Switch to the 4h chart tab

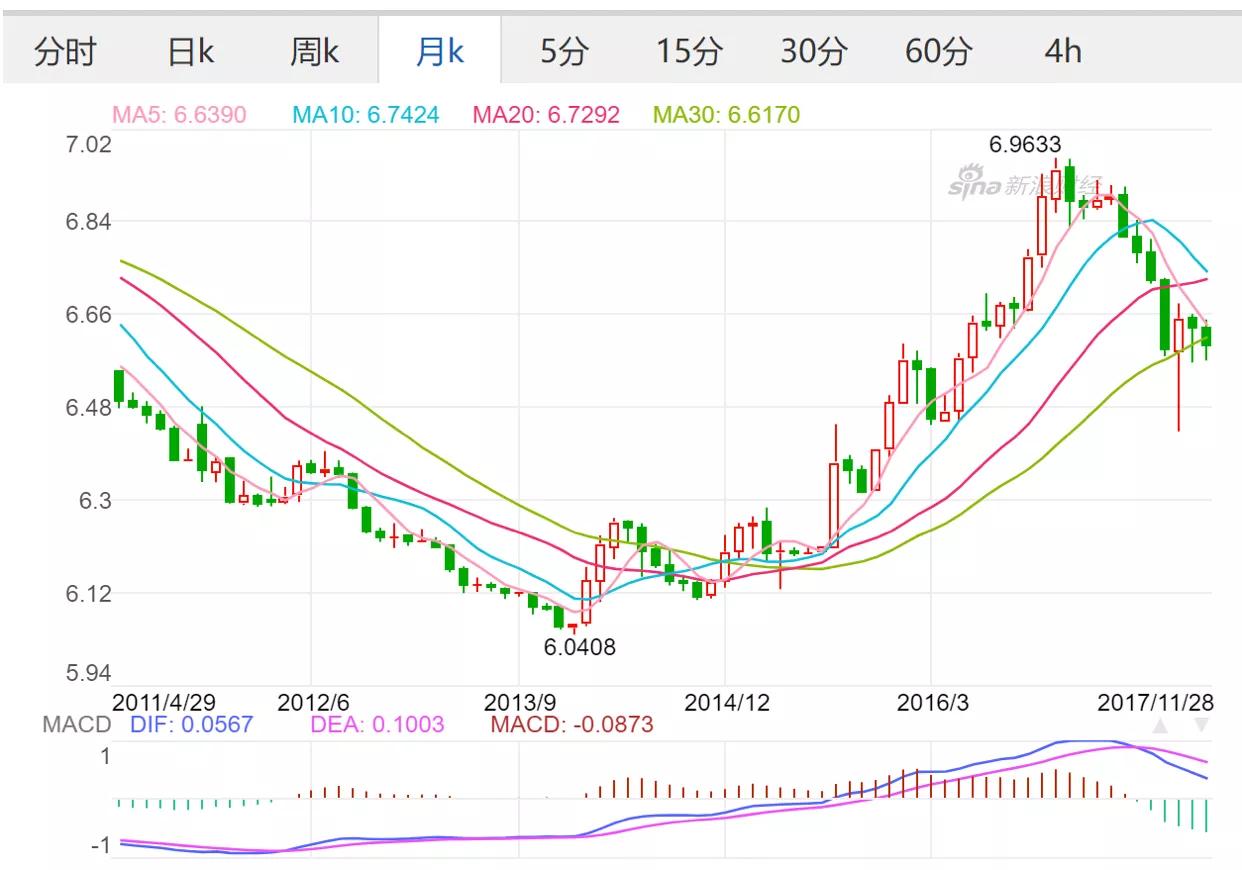click(x=1063, y=51)
